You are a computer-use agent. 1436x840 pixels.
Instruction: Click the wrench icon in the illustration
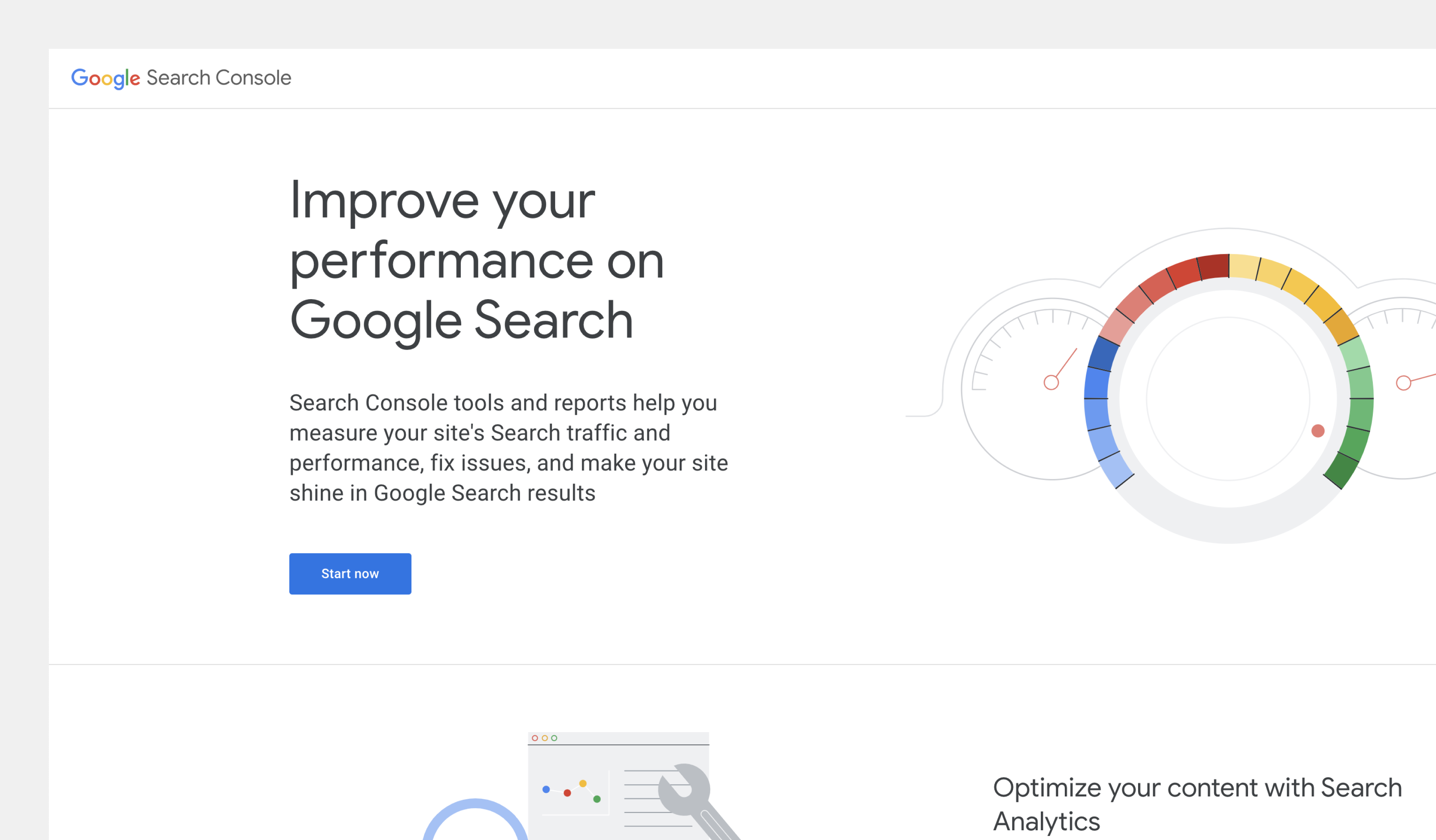[686, 791]
